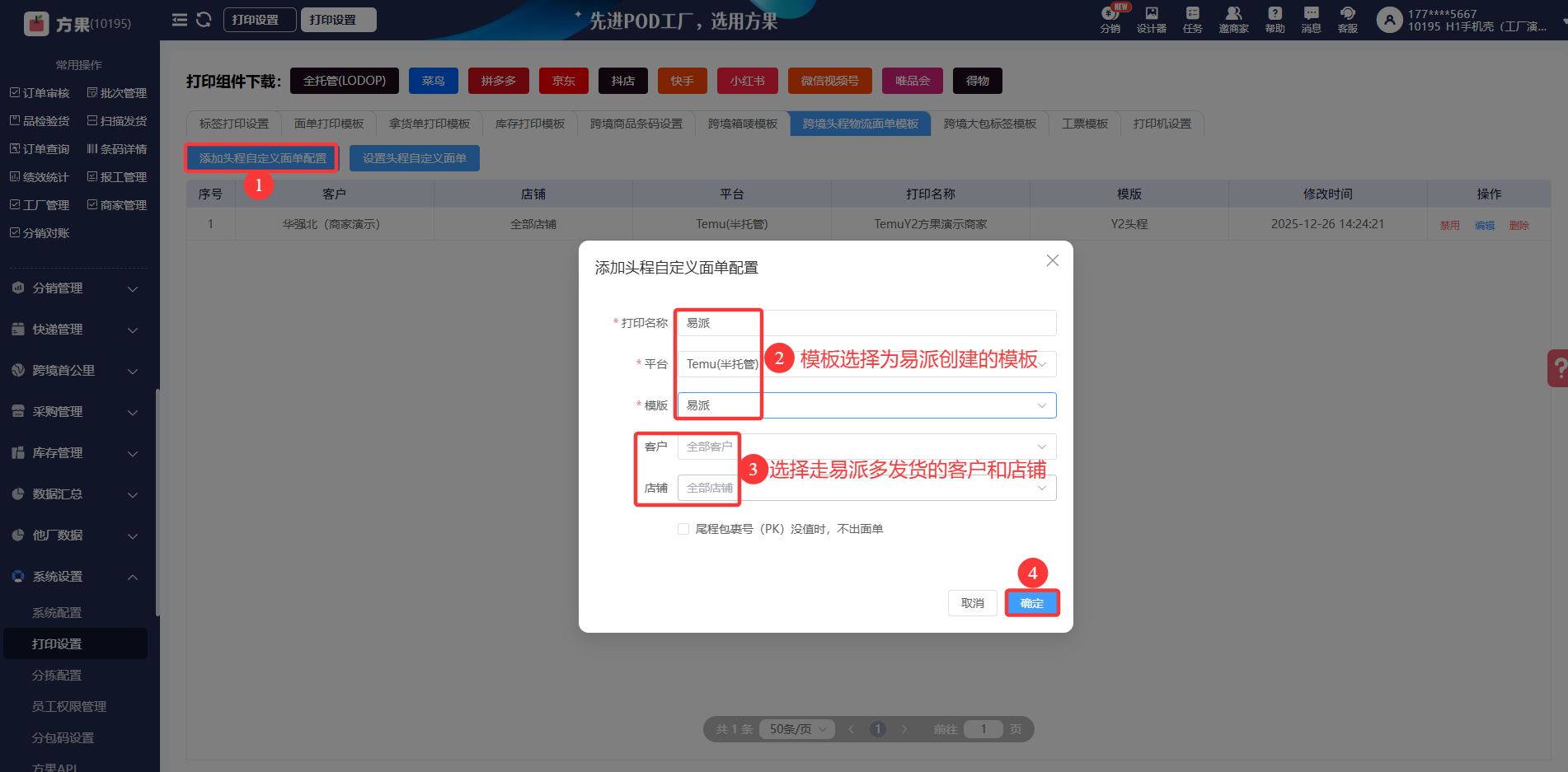Switch to the 跨境商品条码设置 tab

point(636,124)
